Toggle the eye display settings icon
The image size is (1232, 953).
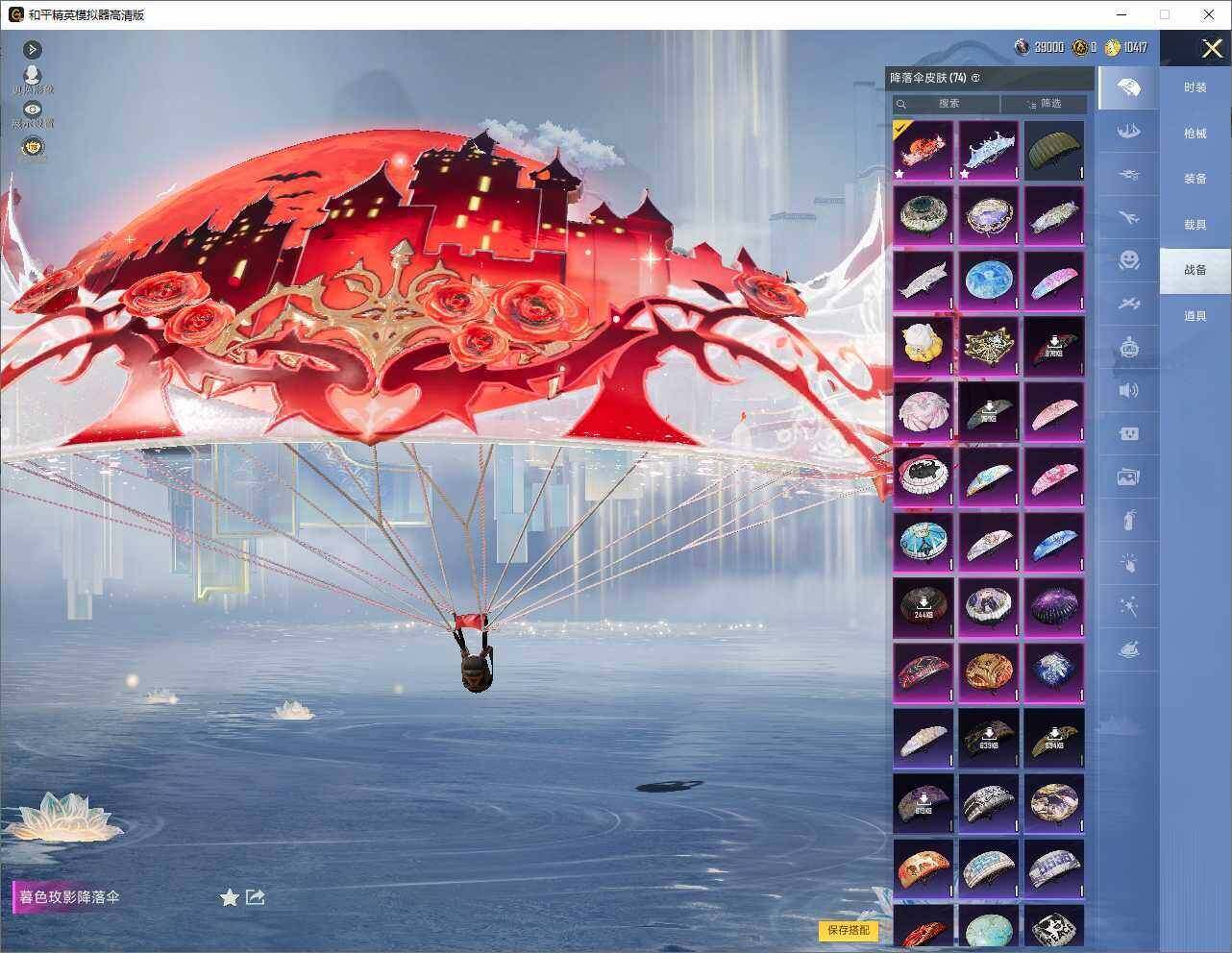coord(33,110)
